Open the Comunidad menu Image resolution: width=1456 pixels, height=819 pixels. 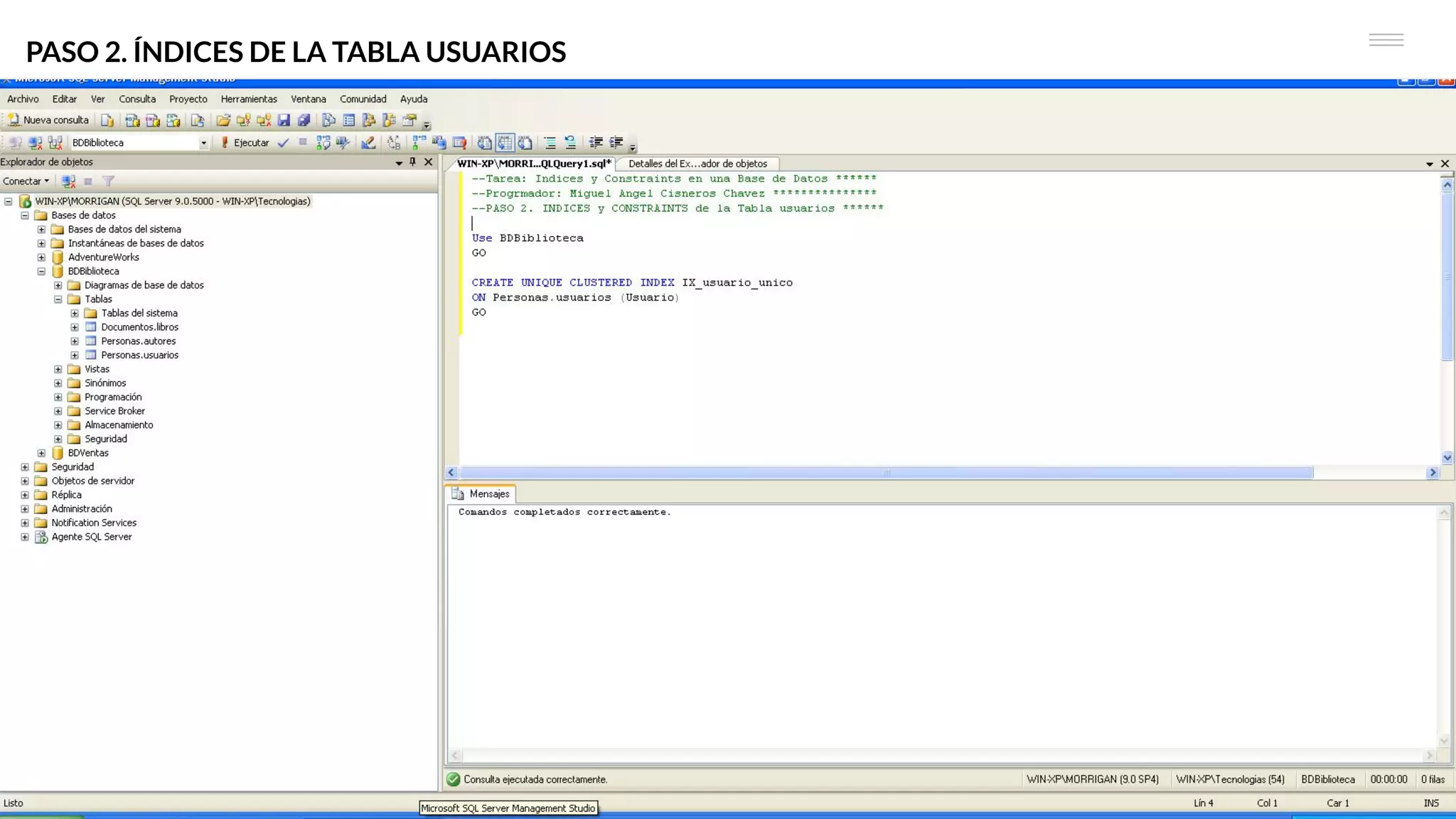tap(363, 100)
